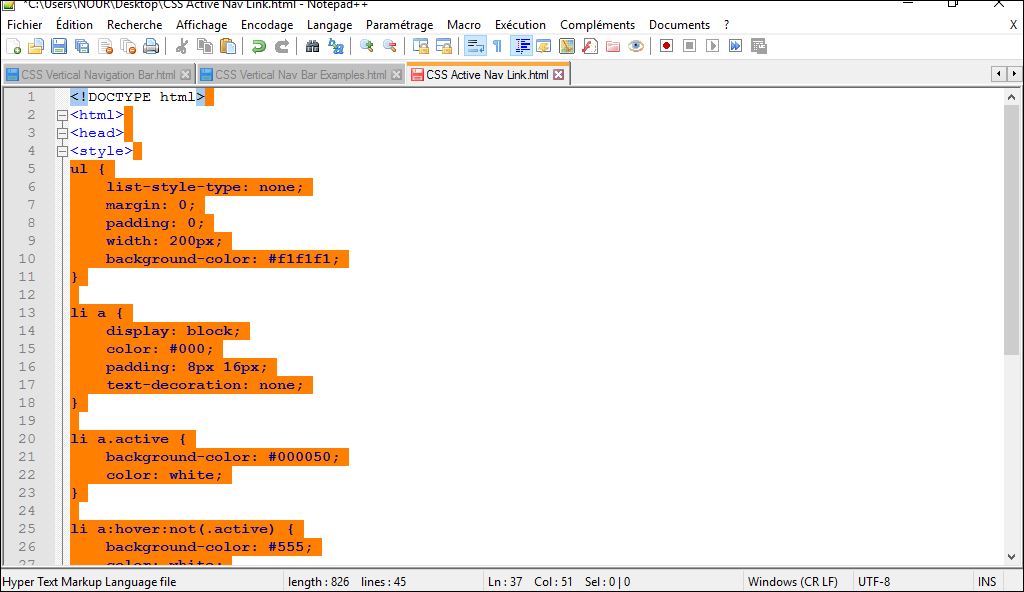Open the Function List panel icon

[590, 46]
